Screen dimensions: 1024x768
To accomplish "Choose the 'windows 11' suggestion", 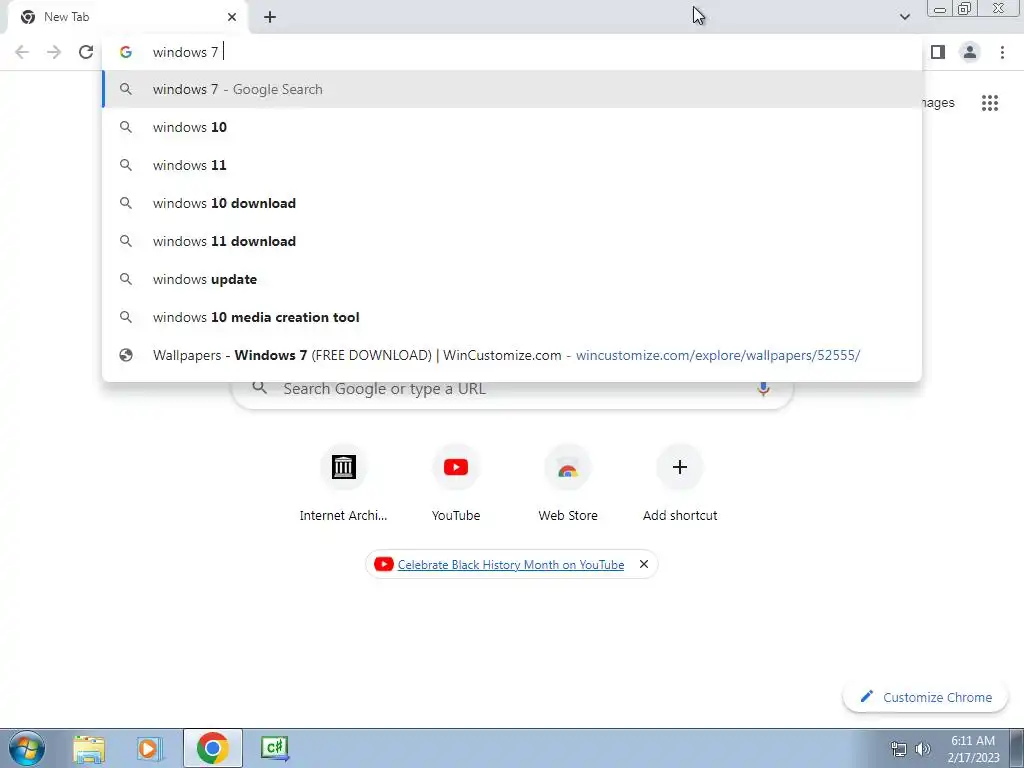I will click(512, 165).
